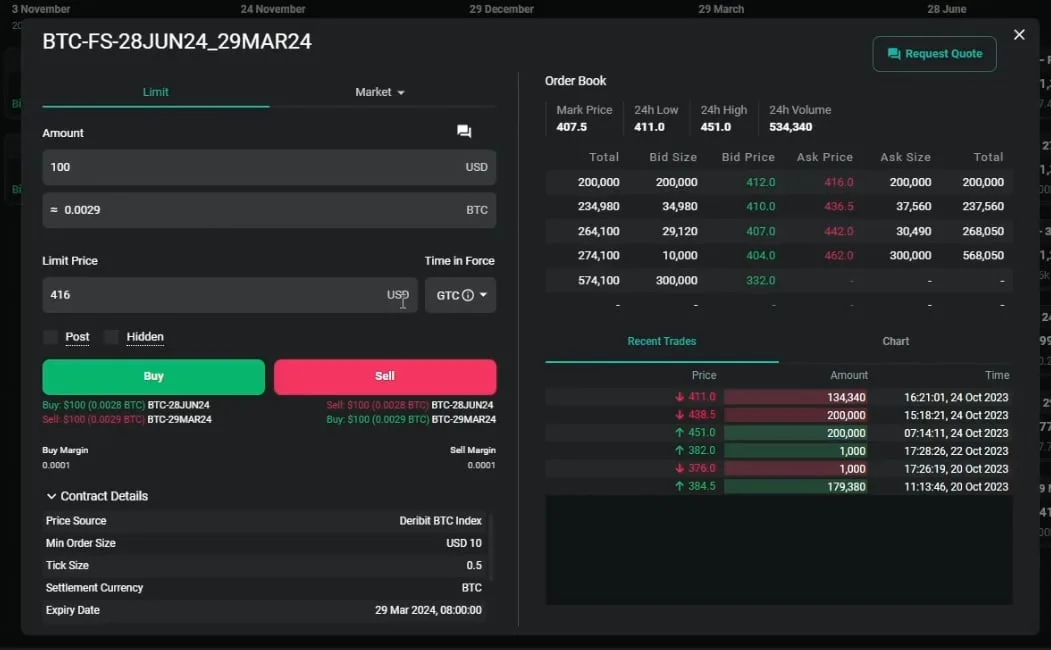Click the 179,380 trade amount bar

796,486
